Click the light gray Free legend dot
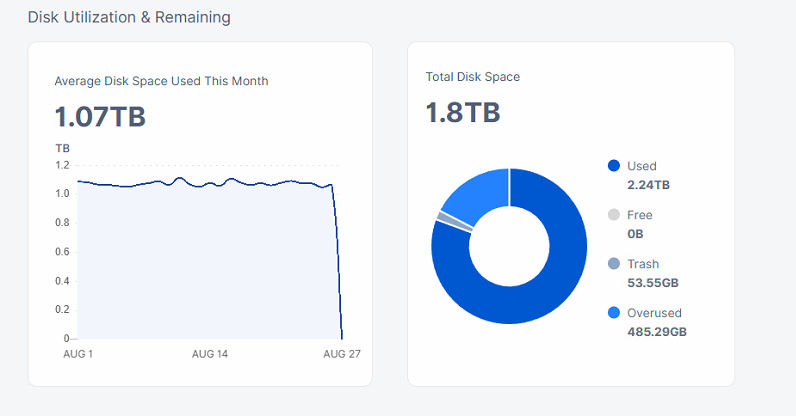The image size is (796, 416). coord(613,215)
